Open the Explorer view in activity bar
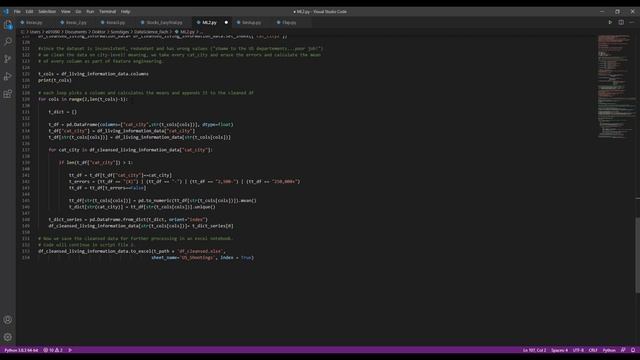The image size is (640, 360). [x=8, y=25]
